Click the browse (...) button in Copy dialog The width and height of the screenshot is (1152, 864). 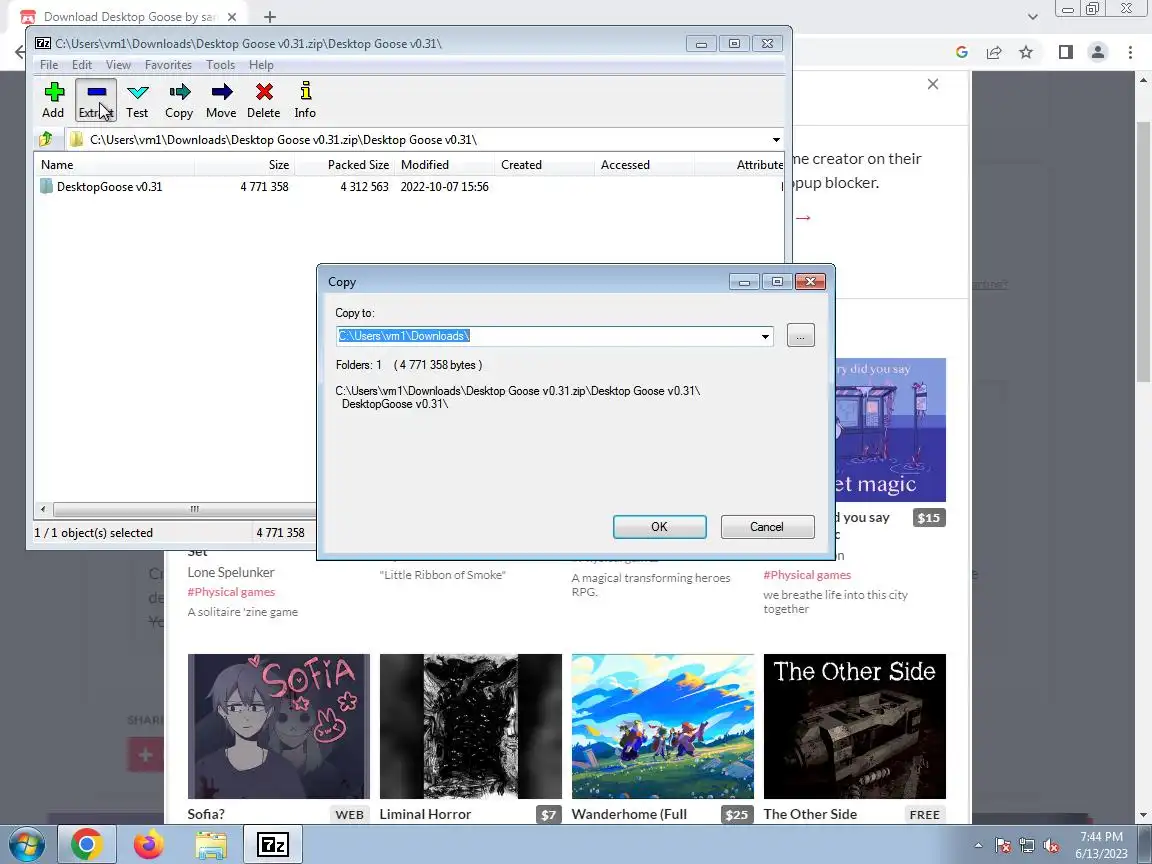pyautogui.click(x=800, y=336)
